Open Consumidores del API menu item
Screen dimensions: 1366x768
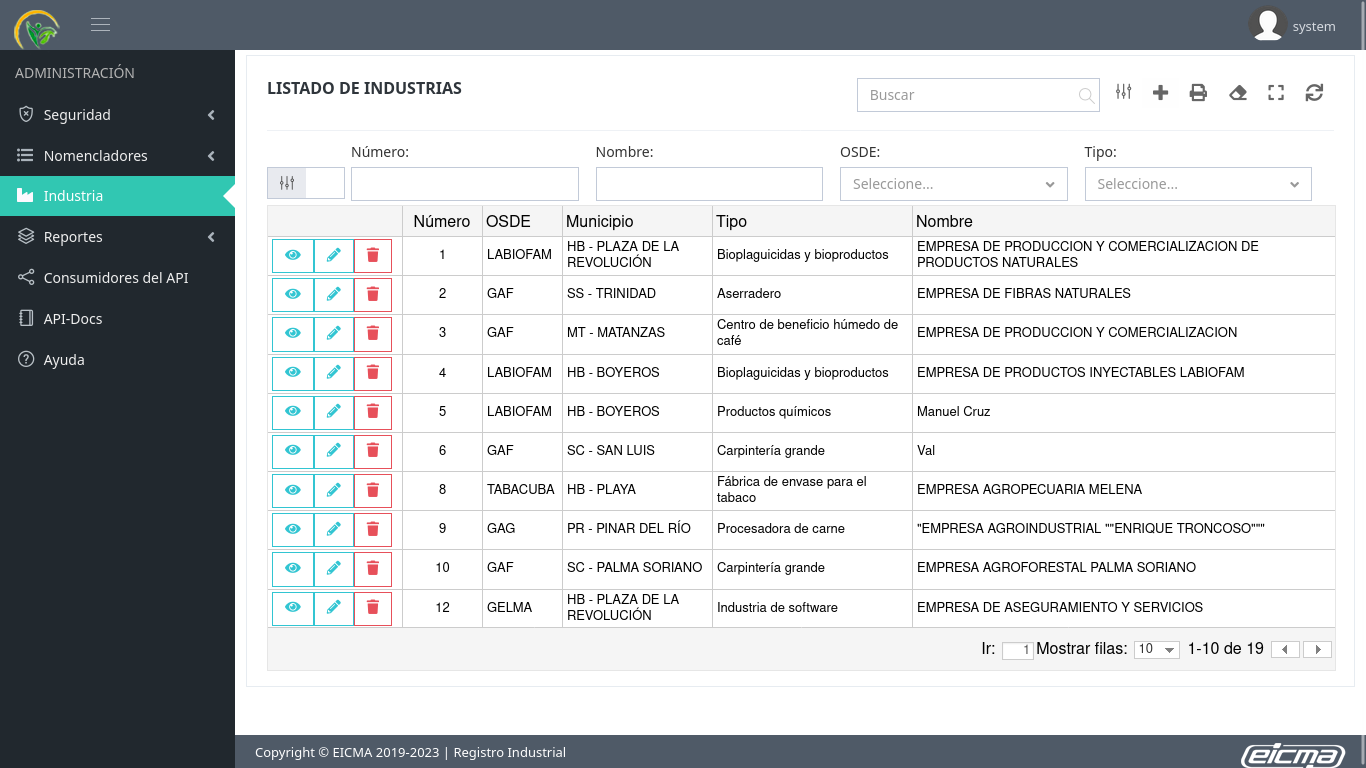116,278
